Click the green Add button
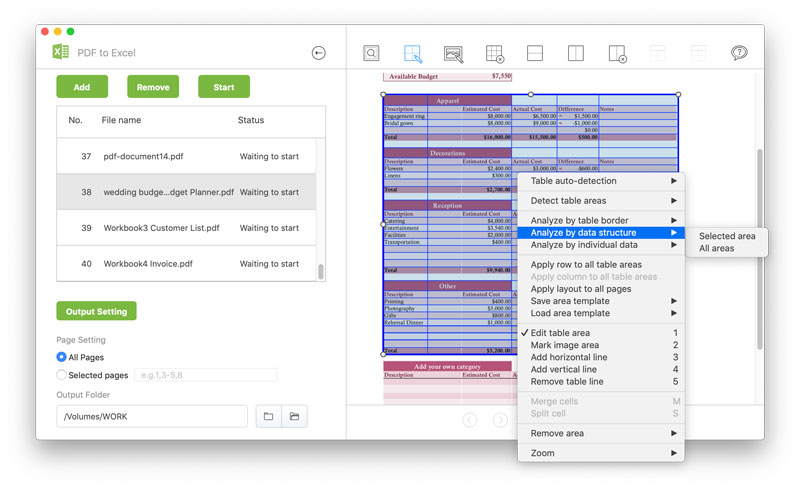 pyautogui.click(x=82, y=87)
